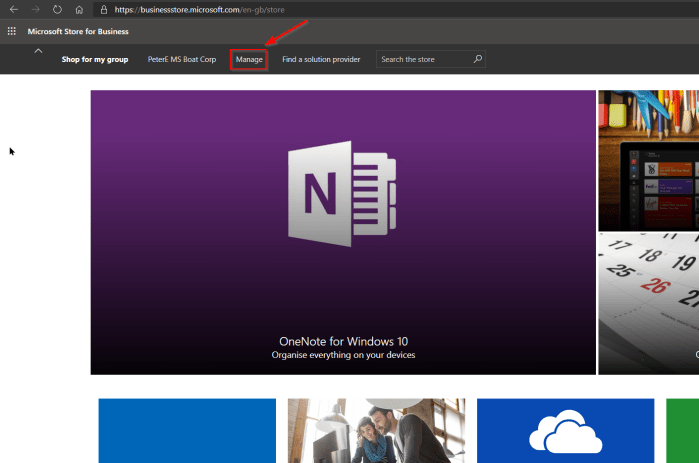Screen dimensions: 699x463
Task: Open PeterE MS Boat Corp link
Action: coord(181,60)
